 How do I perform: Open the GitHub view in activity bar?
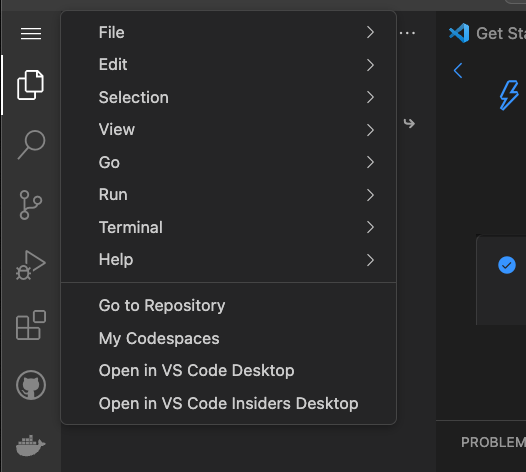tap(31, 385)
